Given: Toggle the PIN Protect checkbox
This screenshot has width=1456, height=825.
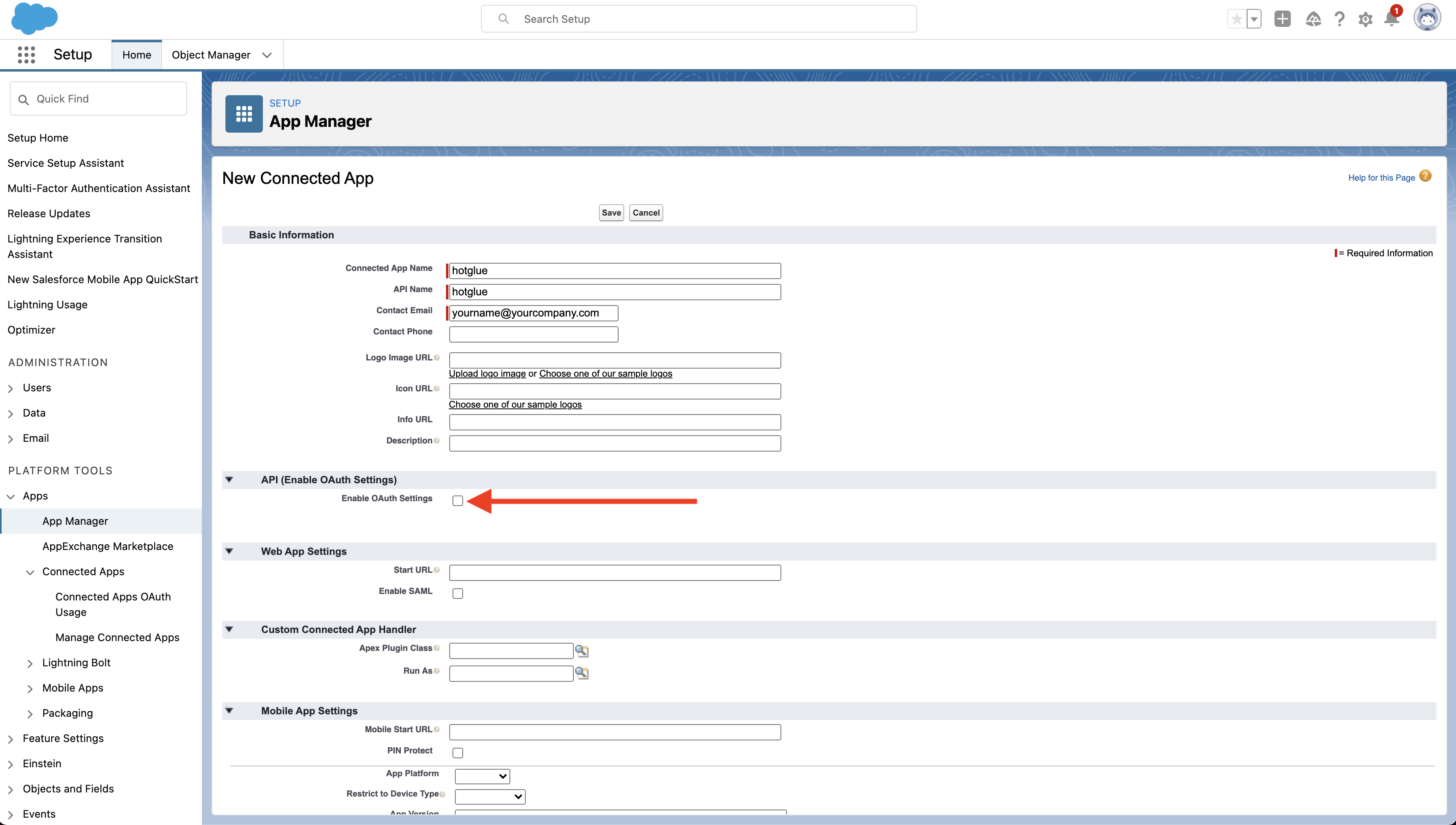Looking at the screenshot, I should coord(457,753).
